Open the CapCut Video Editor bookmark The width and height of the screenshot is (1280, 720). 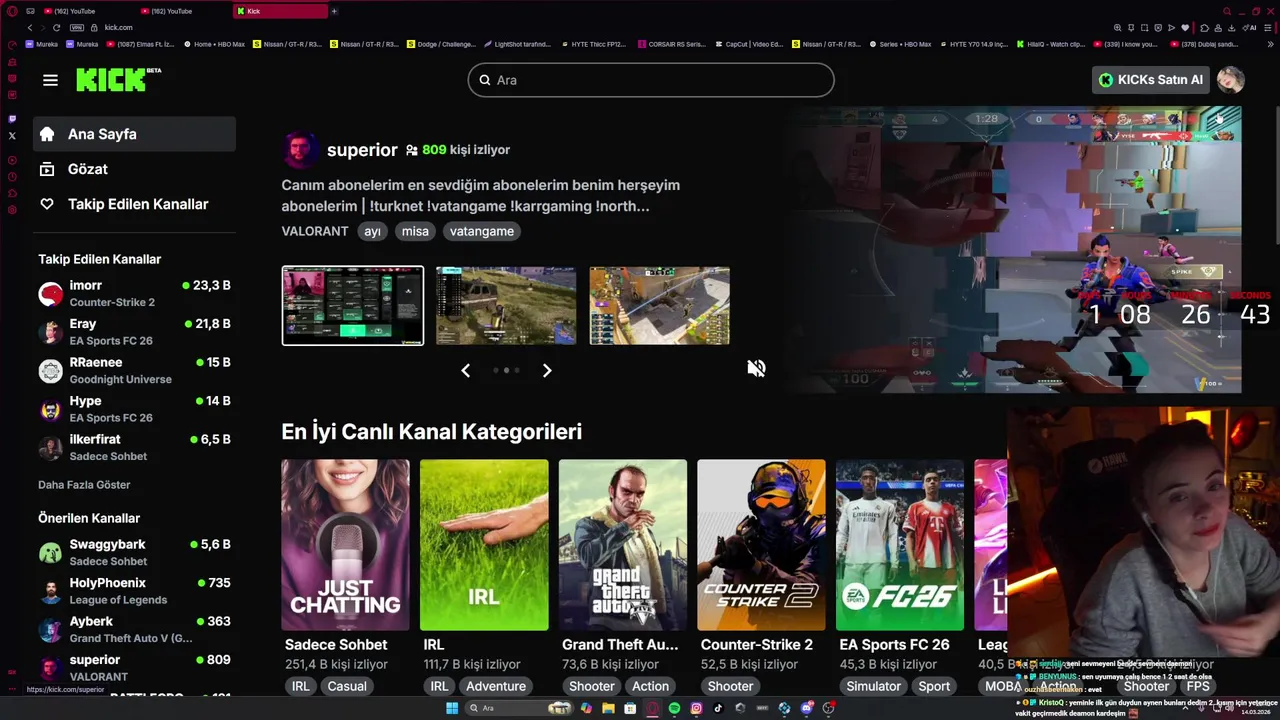coord(748,44)
